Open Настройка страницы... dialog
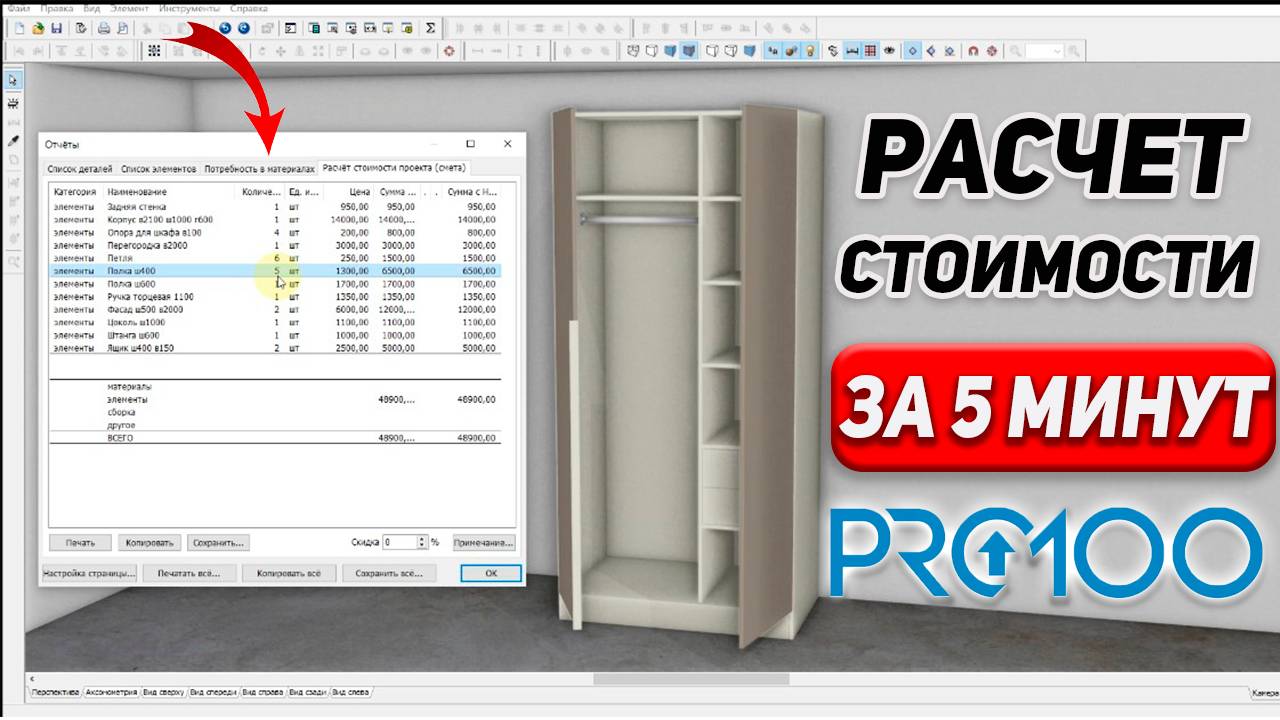This screenshot has height=720, width=1280. [x=88, y=574]
